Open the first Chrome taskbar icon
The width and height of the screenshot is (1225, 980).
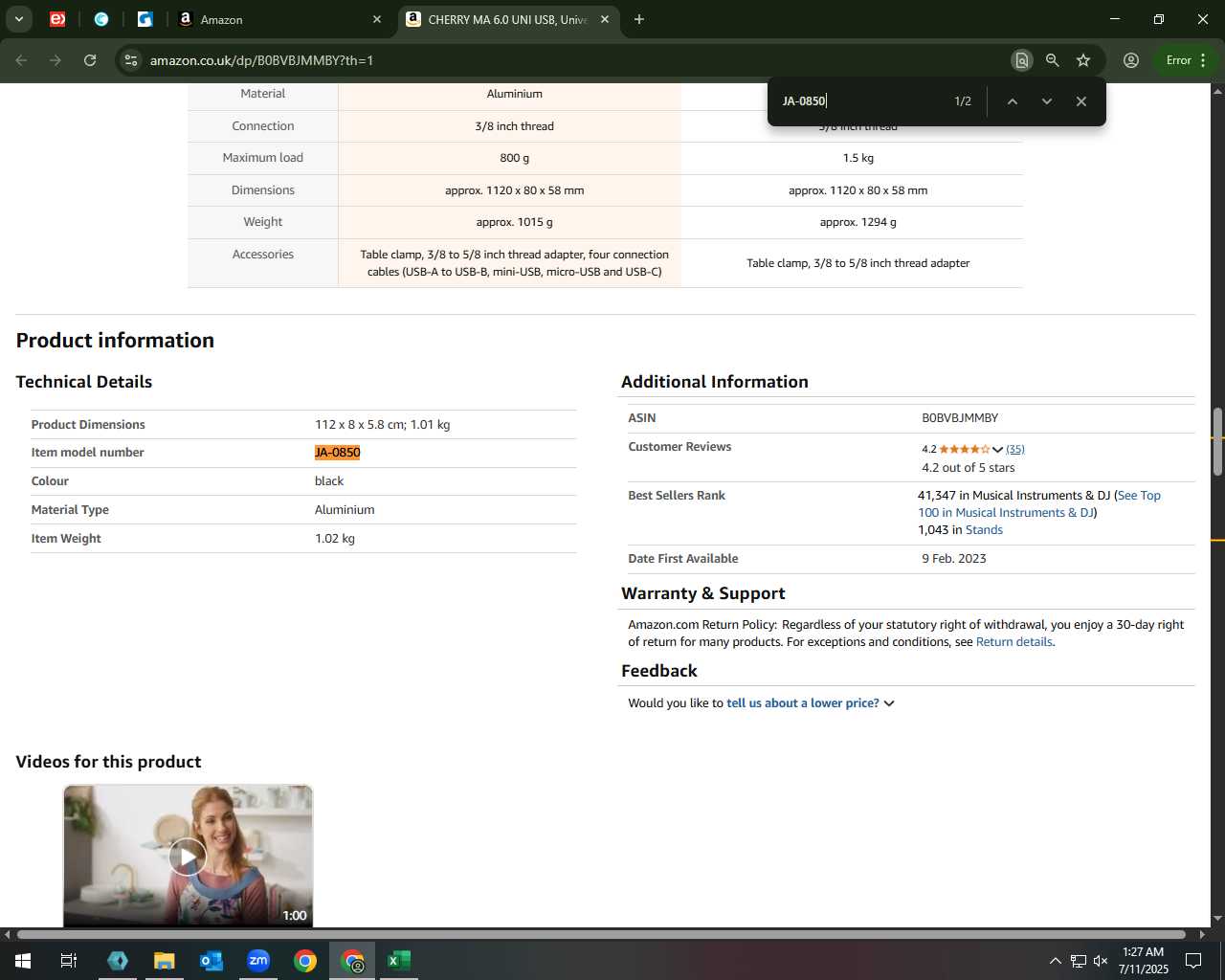[x=305, y=961]
